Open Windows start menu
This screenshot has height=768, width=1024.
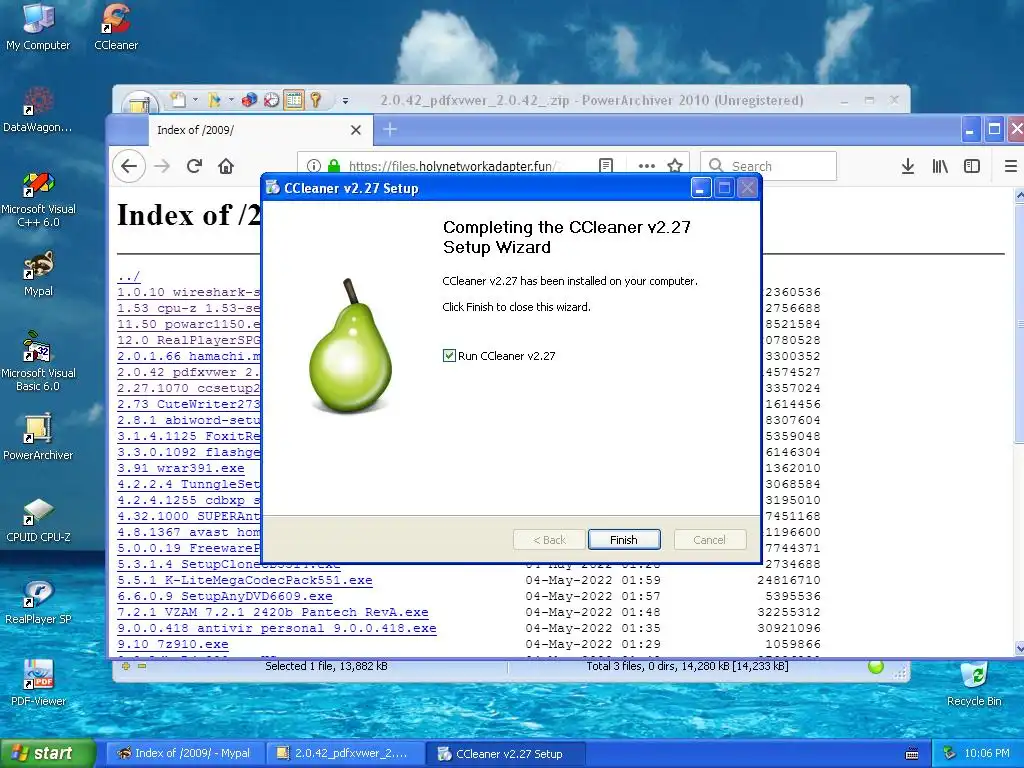point(46,753)
